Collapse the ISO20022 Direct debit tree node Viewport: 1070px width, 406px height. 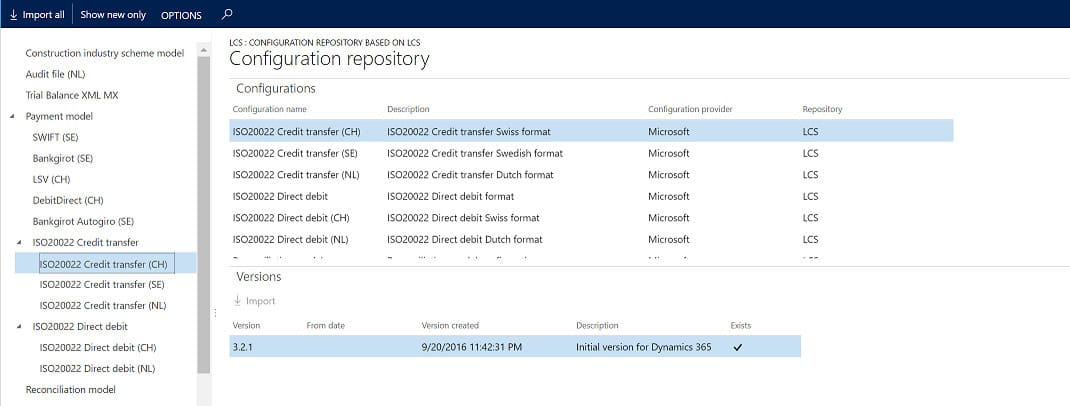pyautogui.click(x=19, y=327)
